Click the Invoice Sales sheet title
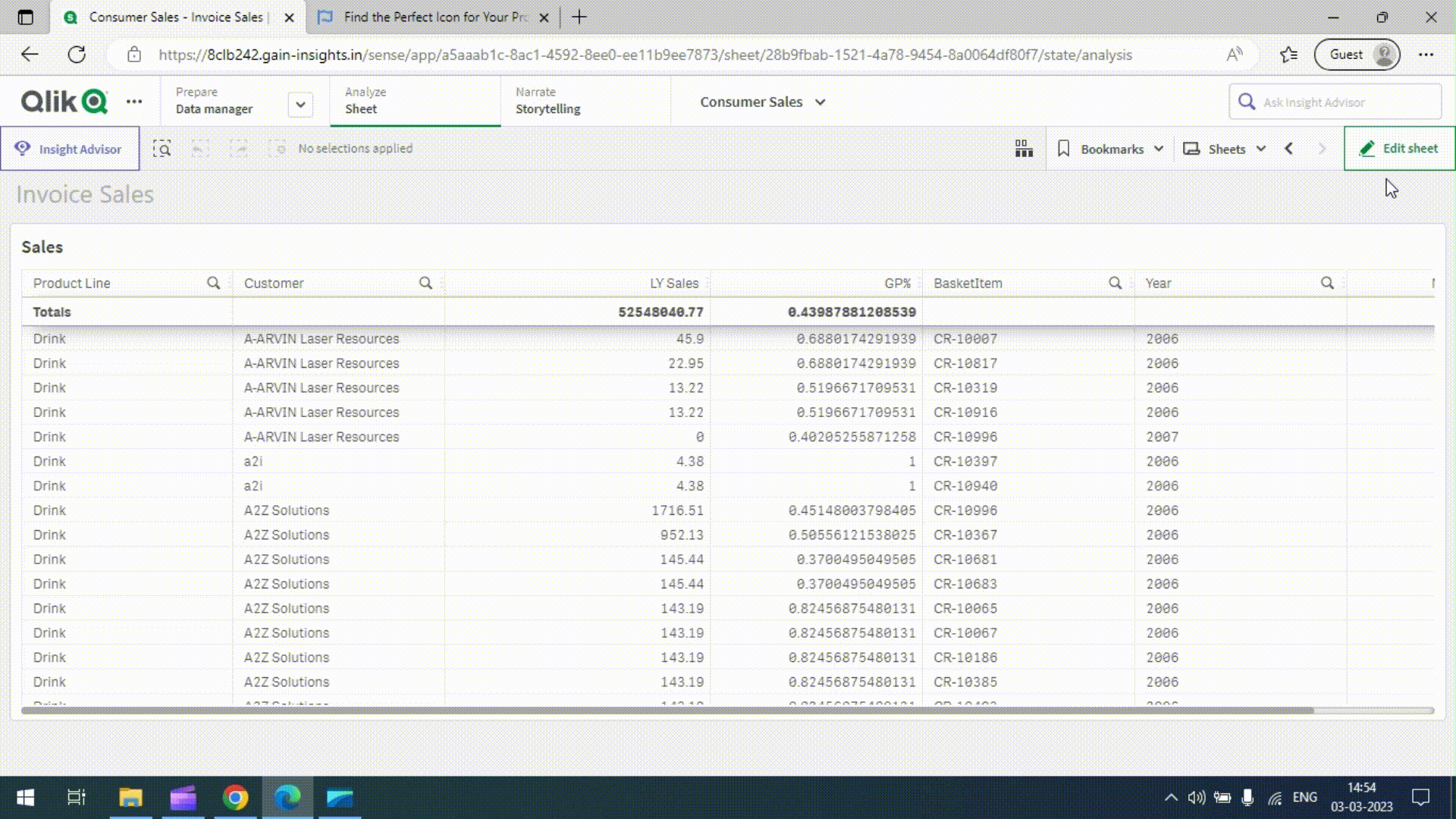Screen dimensions: 1456x819 pyautogui.click(x=85, y=194)
